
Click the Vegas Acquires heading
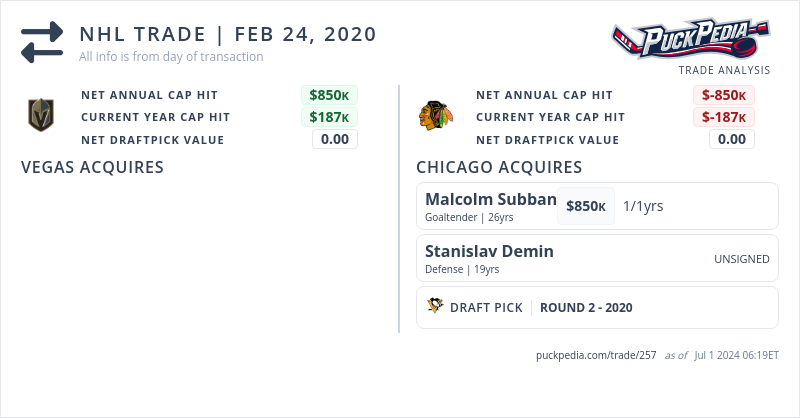pyautogui.click(x=92, y=167)
